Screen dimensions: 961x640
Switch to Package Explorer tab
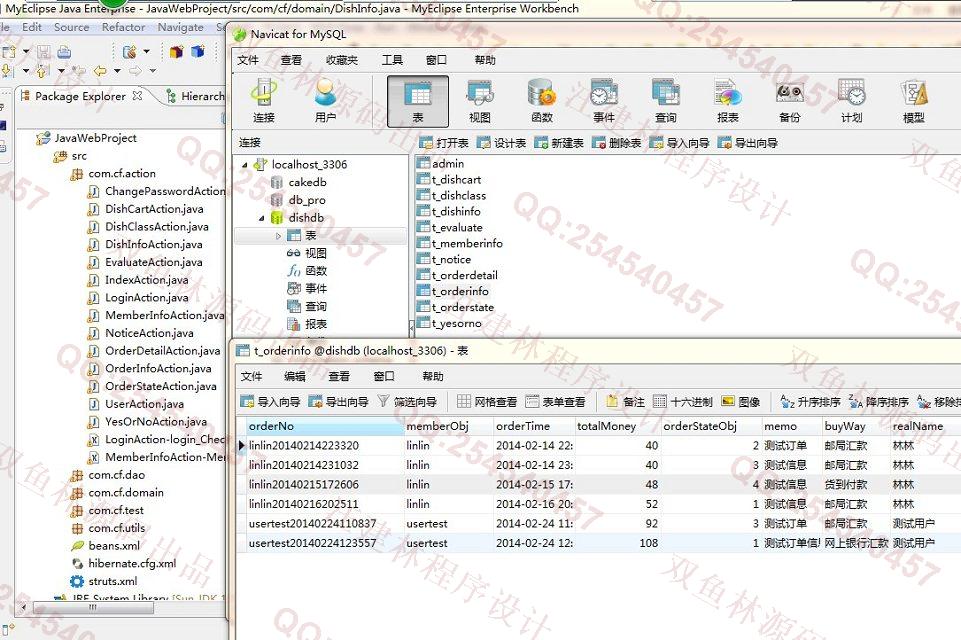point(80,96)
